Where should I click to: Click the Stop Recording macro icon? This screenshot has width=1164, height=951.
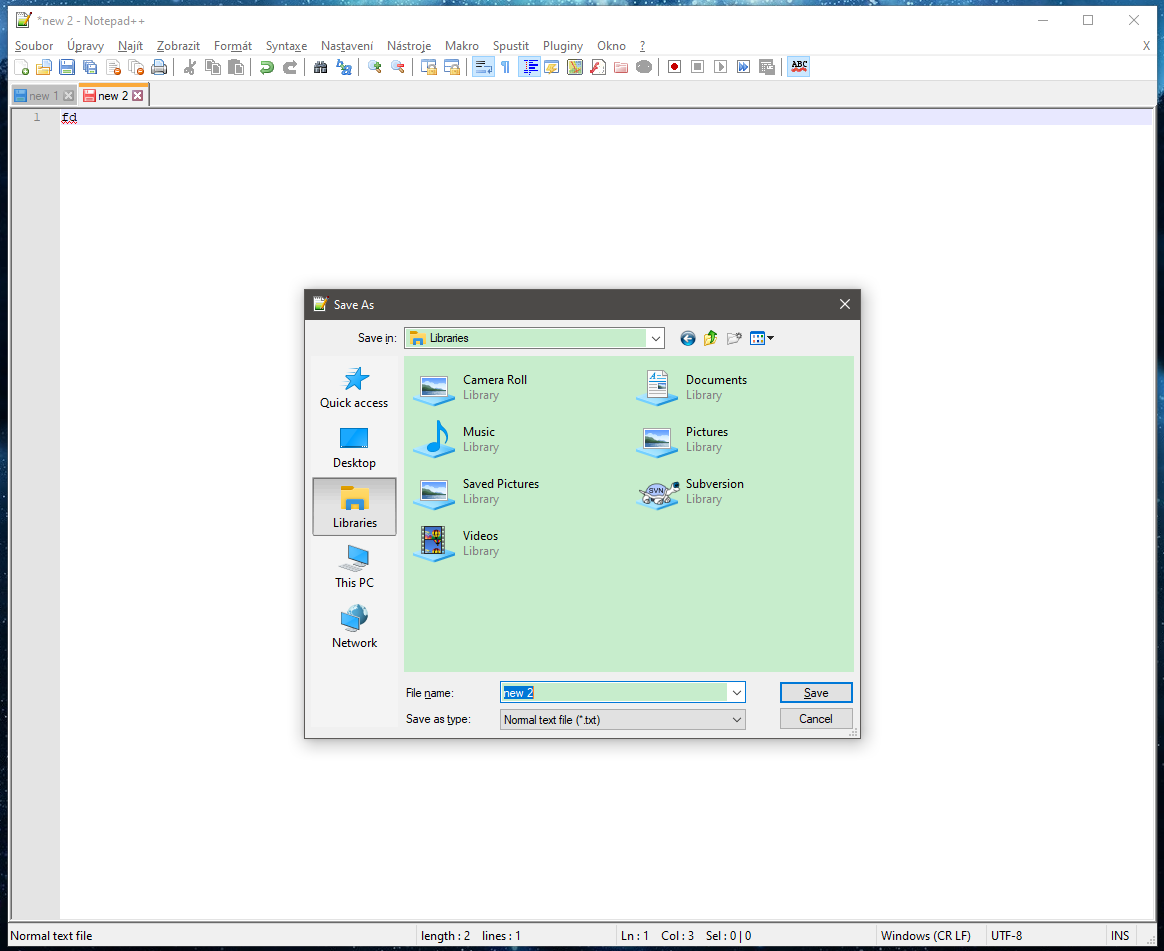click(x=697, y=67)
